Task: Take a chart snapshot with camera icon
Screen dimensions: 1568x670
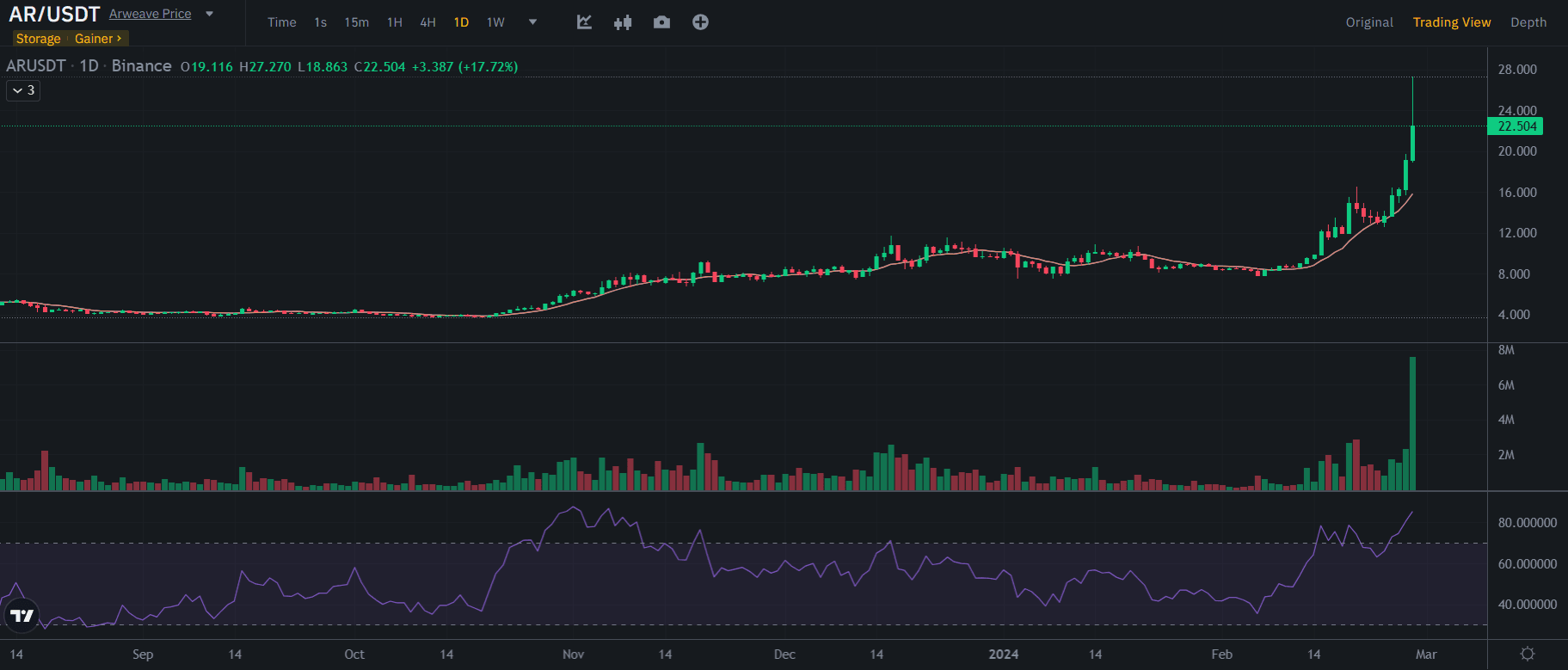Action: [x=661, y=22]
